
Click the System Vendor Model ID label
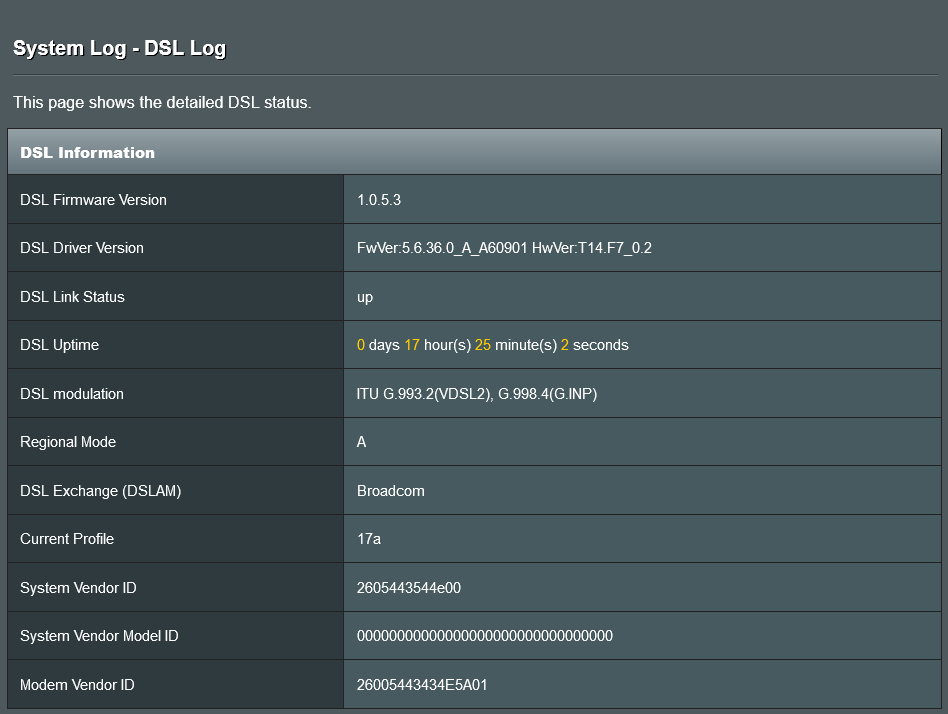[x=99, y=636]
